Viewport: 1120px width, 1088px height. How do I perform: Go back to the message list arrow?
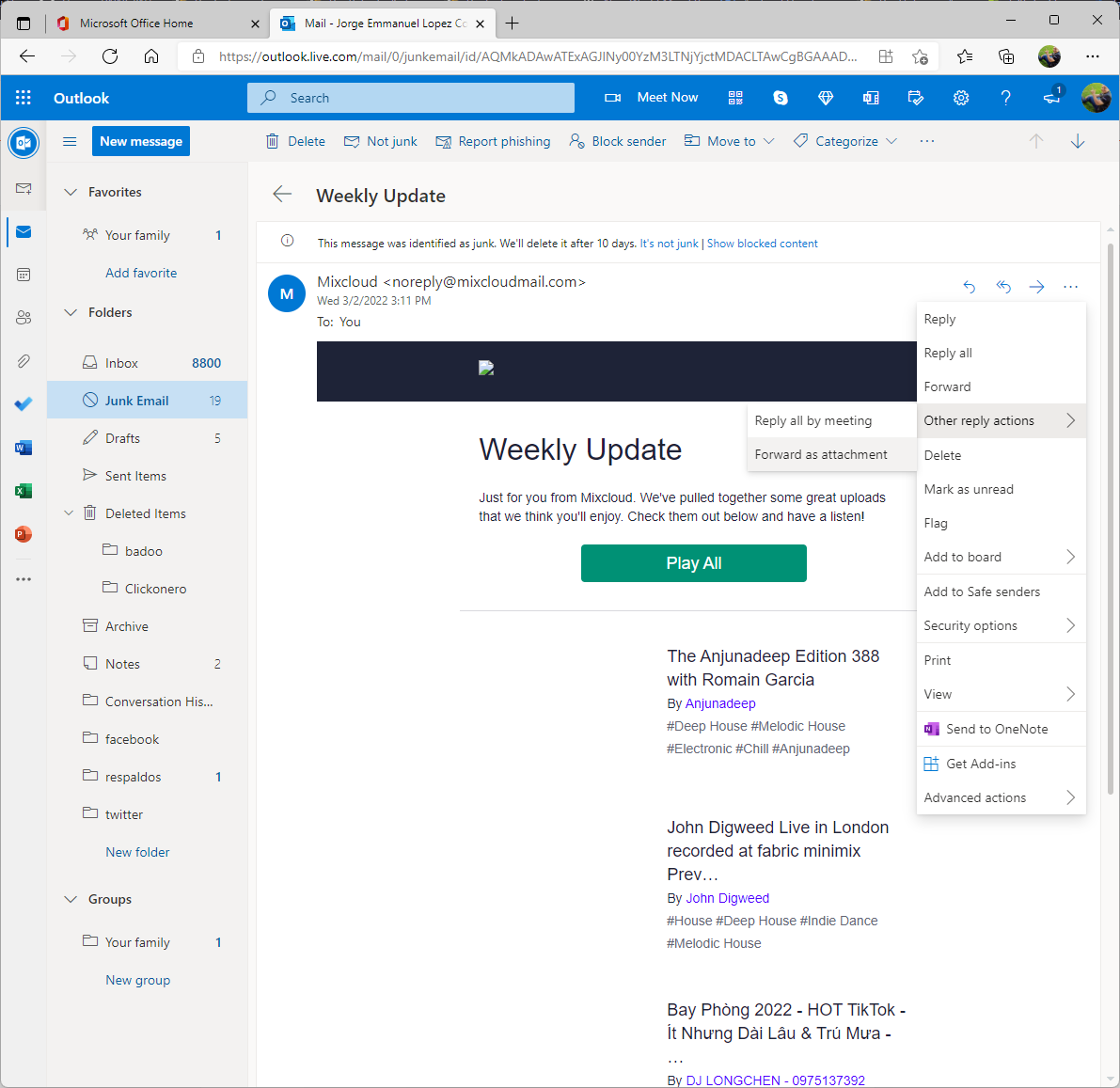pyautogui.click(x=283, y=195)
